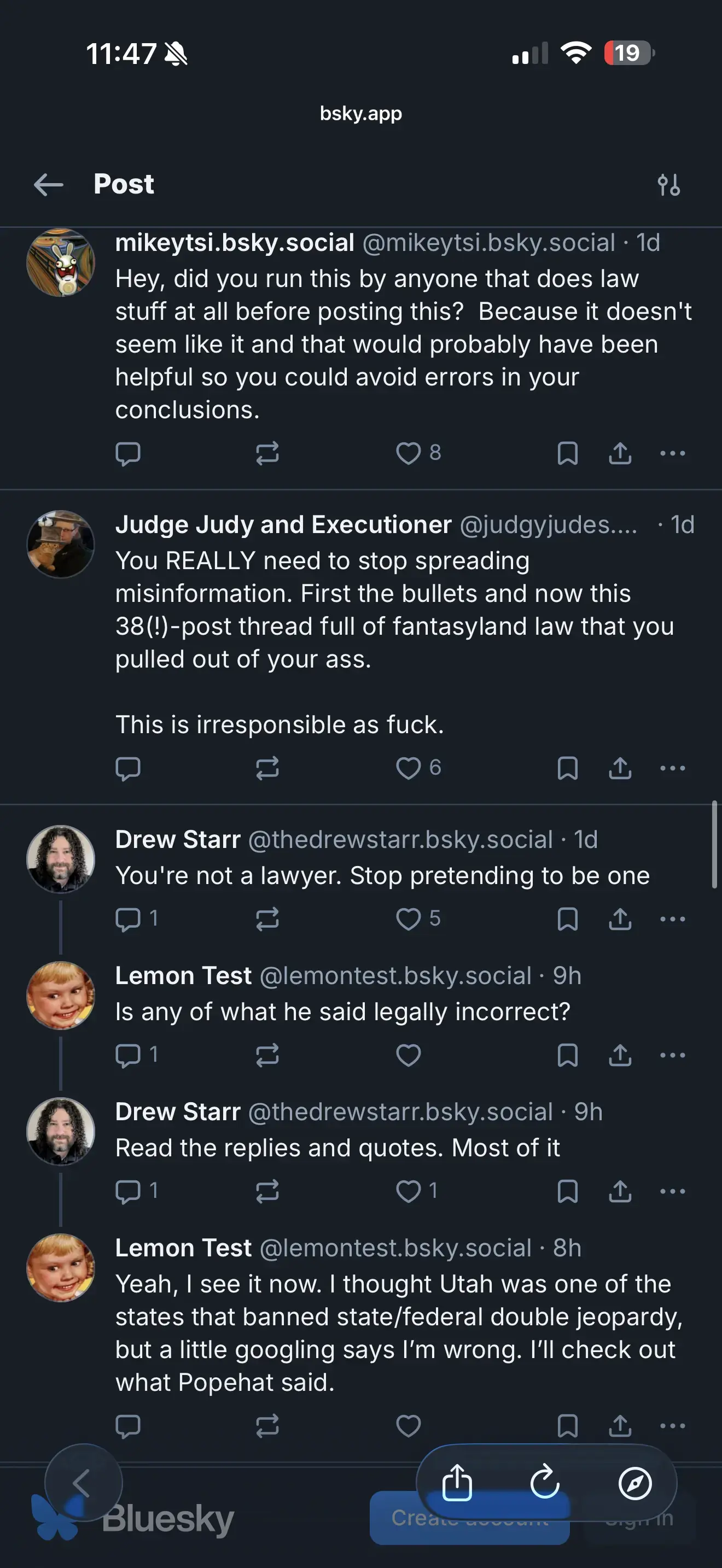Like Lemon Test's "legally incorrect" question
This screenshot has width=722, height=1568.
click(x=409, y=1055)
